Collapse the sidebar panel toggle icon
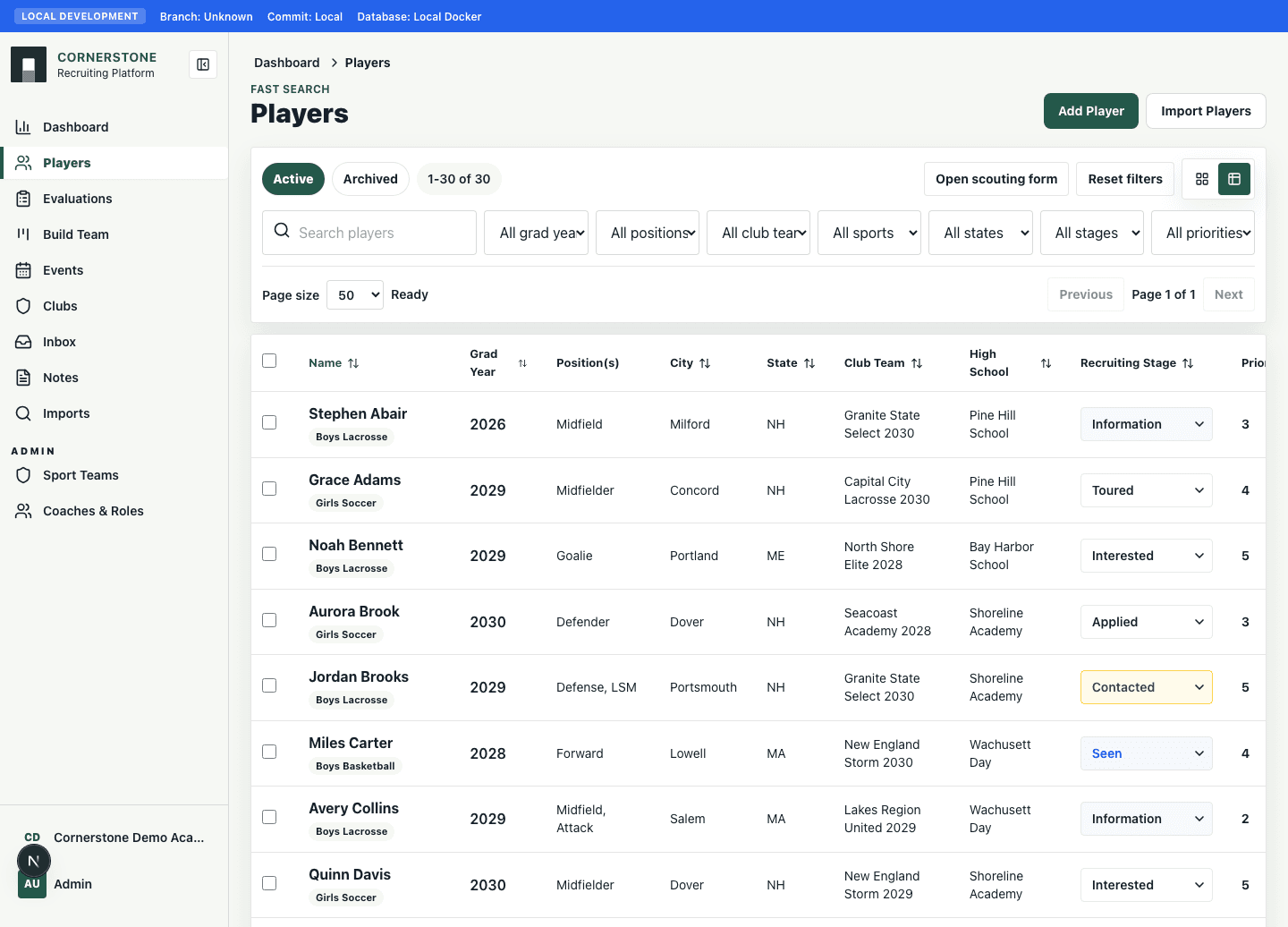The image size is (1288, 927). coord(203,64)
